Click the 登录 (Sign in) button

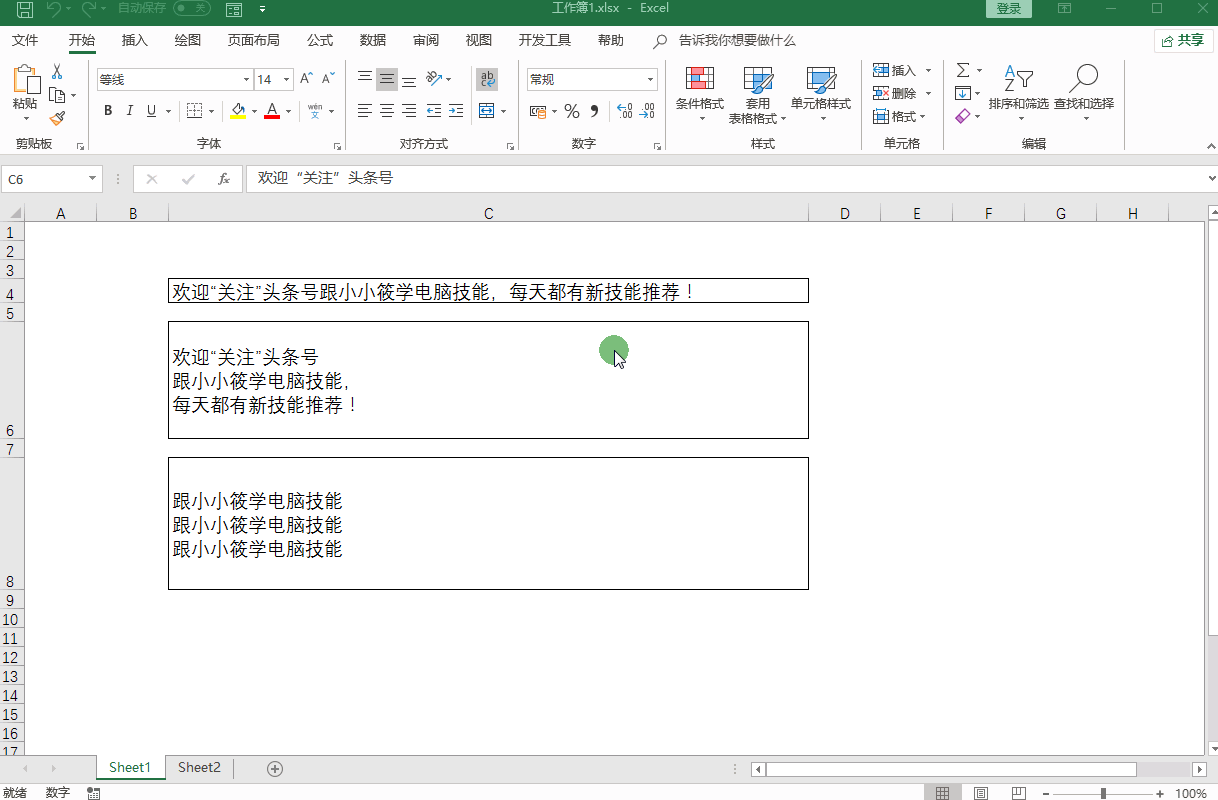pyautogui.click(x=1008, y=9)
